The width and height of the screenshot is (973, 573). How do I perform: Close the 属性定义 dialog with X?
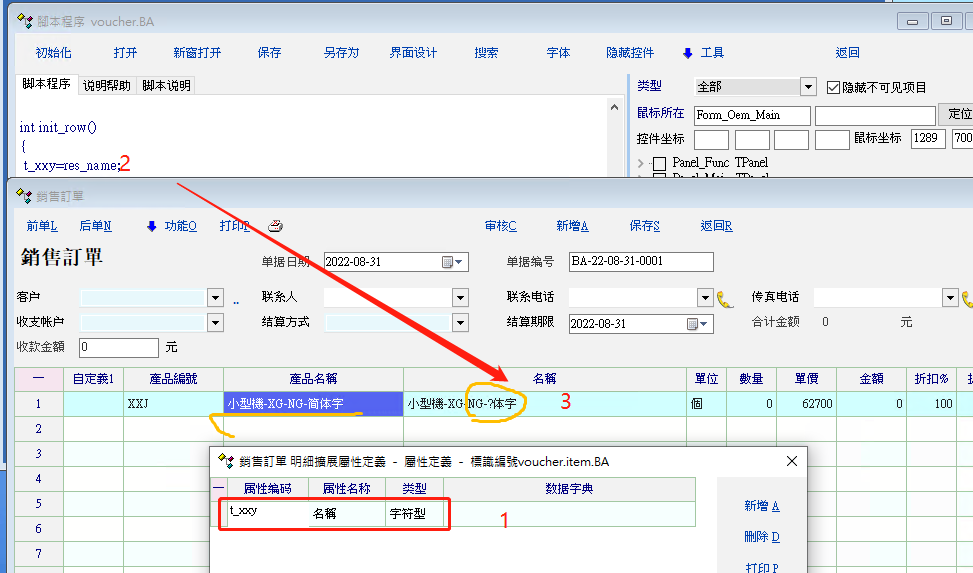pyautogui.click(x=792, y=461)
